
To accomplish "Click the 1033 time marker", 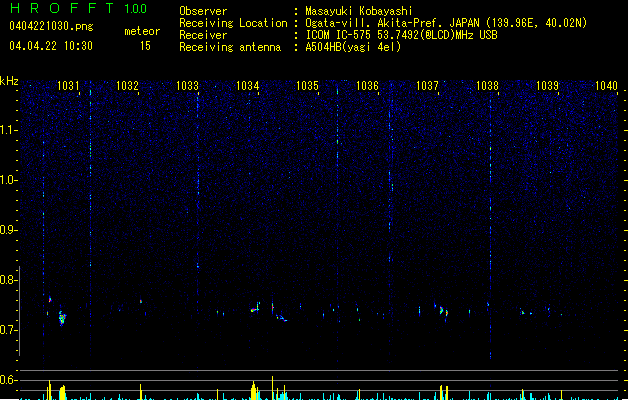I will point(187,85).
